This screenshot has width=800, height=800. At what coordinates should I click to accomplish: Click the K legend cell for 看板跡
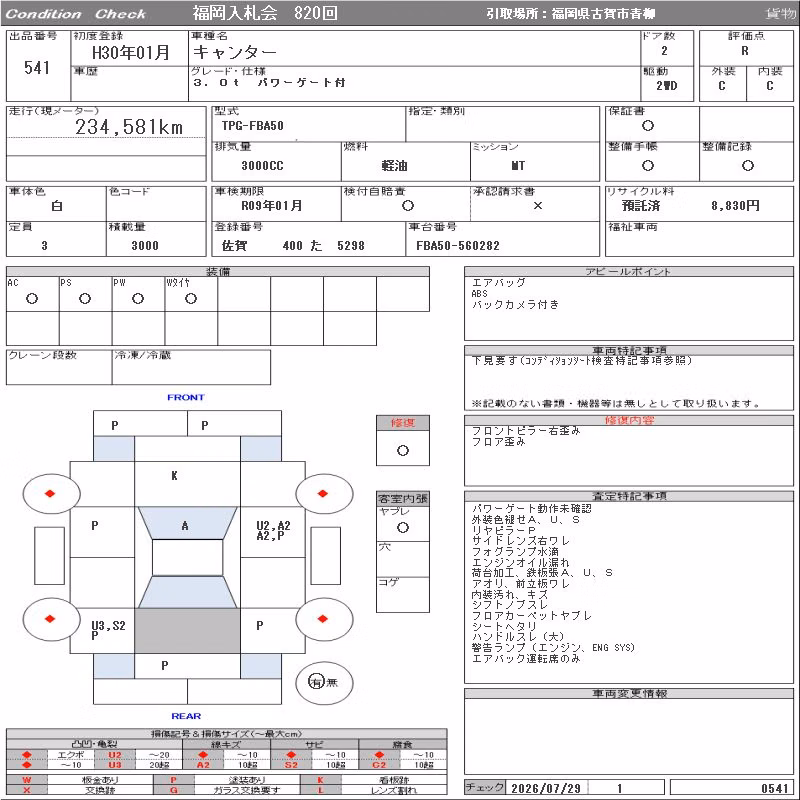pos(320,780)
